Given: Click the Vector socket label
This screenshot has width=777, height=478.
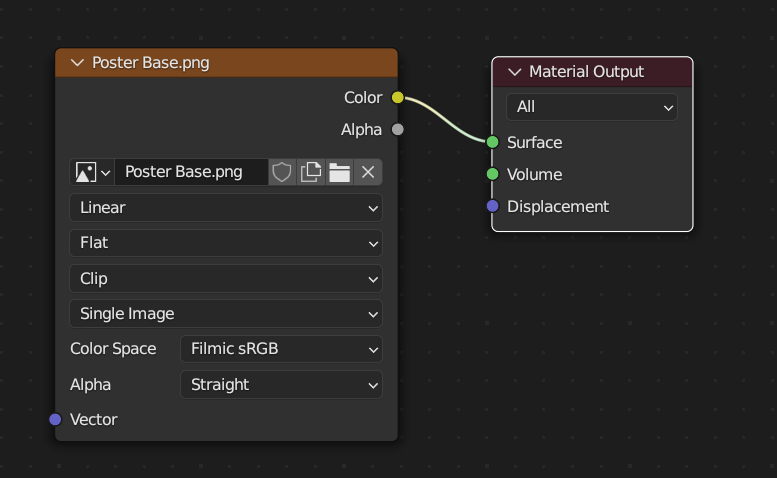Looking at the screenshot, I should pyautogui.click(x=94, y=420).
